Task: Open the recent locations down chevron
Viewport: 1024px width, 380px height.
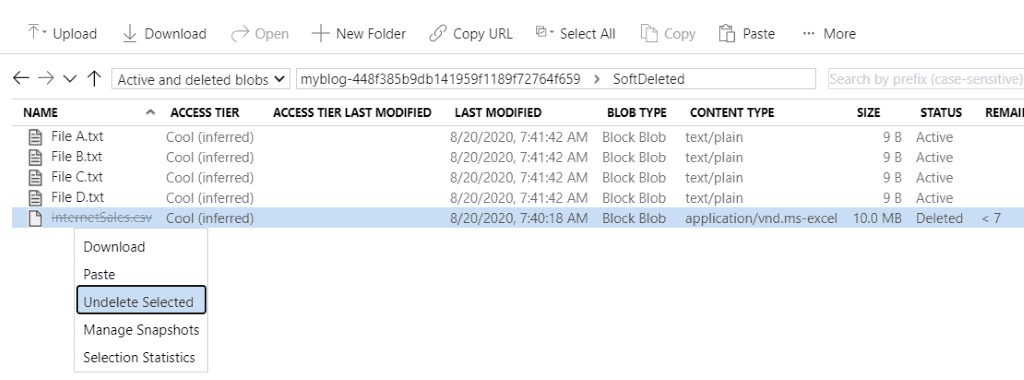Action: coord(70,80)
